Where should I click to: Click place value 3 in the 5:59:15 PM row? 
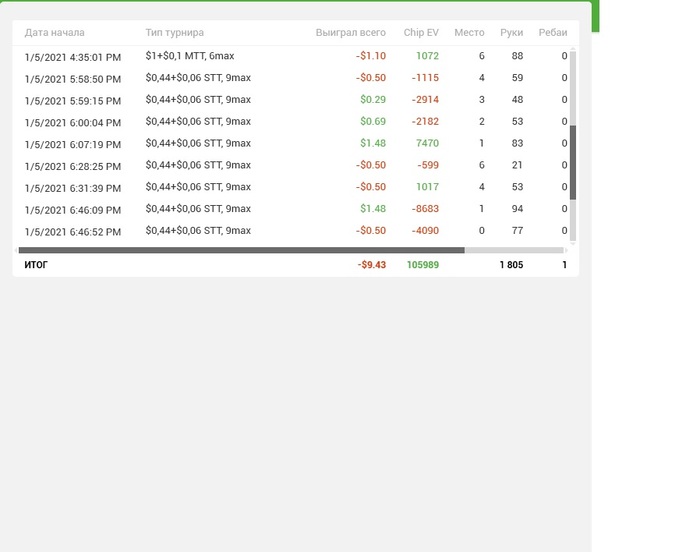point(482,100)
